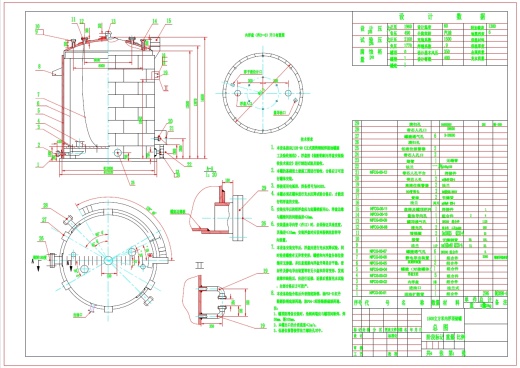Click part callout number 5 left of tank
Image resolution: width=520 pixels, height=368 pixels.
[38, 110]
